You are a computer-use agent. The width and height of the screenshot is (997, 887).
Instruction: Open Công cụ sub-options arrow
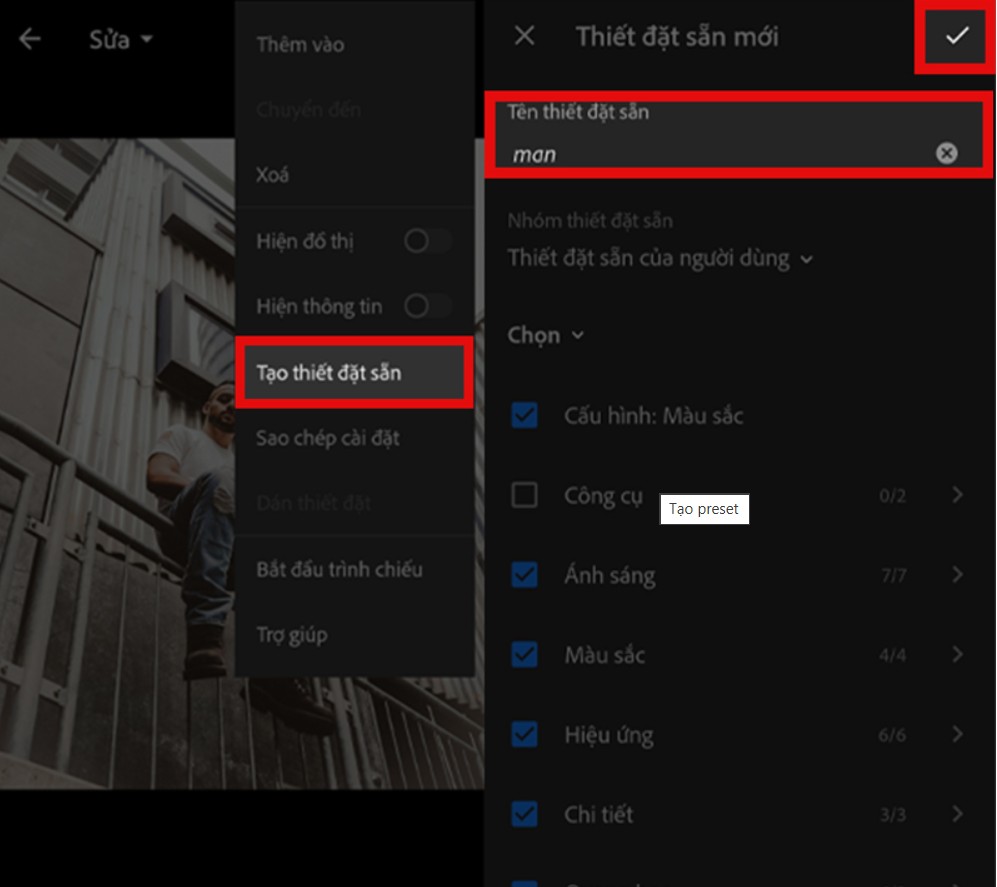coord(957,495)
